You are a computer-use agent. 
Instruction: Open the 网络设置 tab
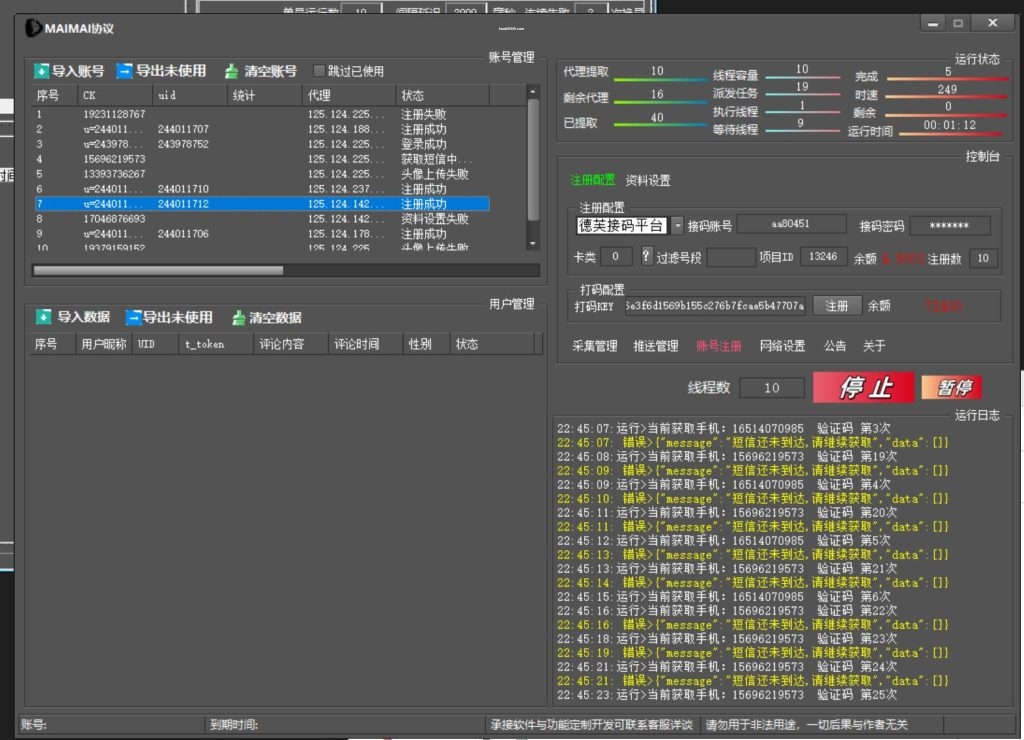(x=782, y=346)
